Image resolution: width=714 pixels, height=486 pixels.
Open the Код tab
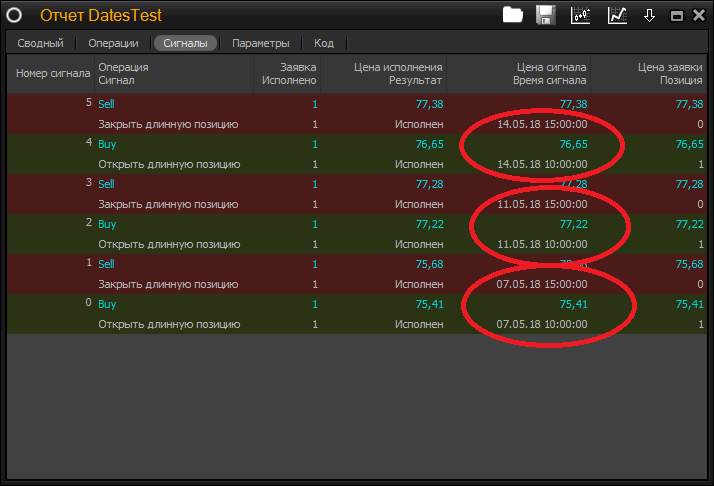(x=324, y=43)
